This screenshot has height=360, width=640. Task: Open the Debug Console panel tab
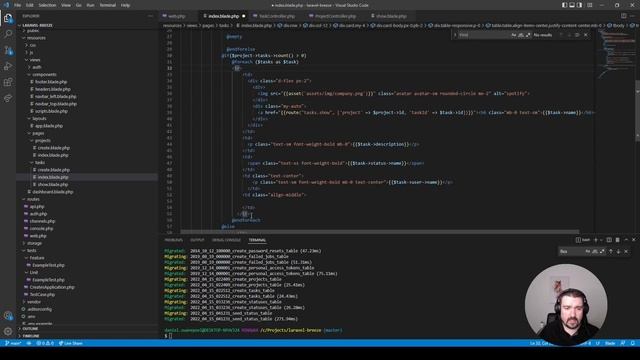pos(226,240)
